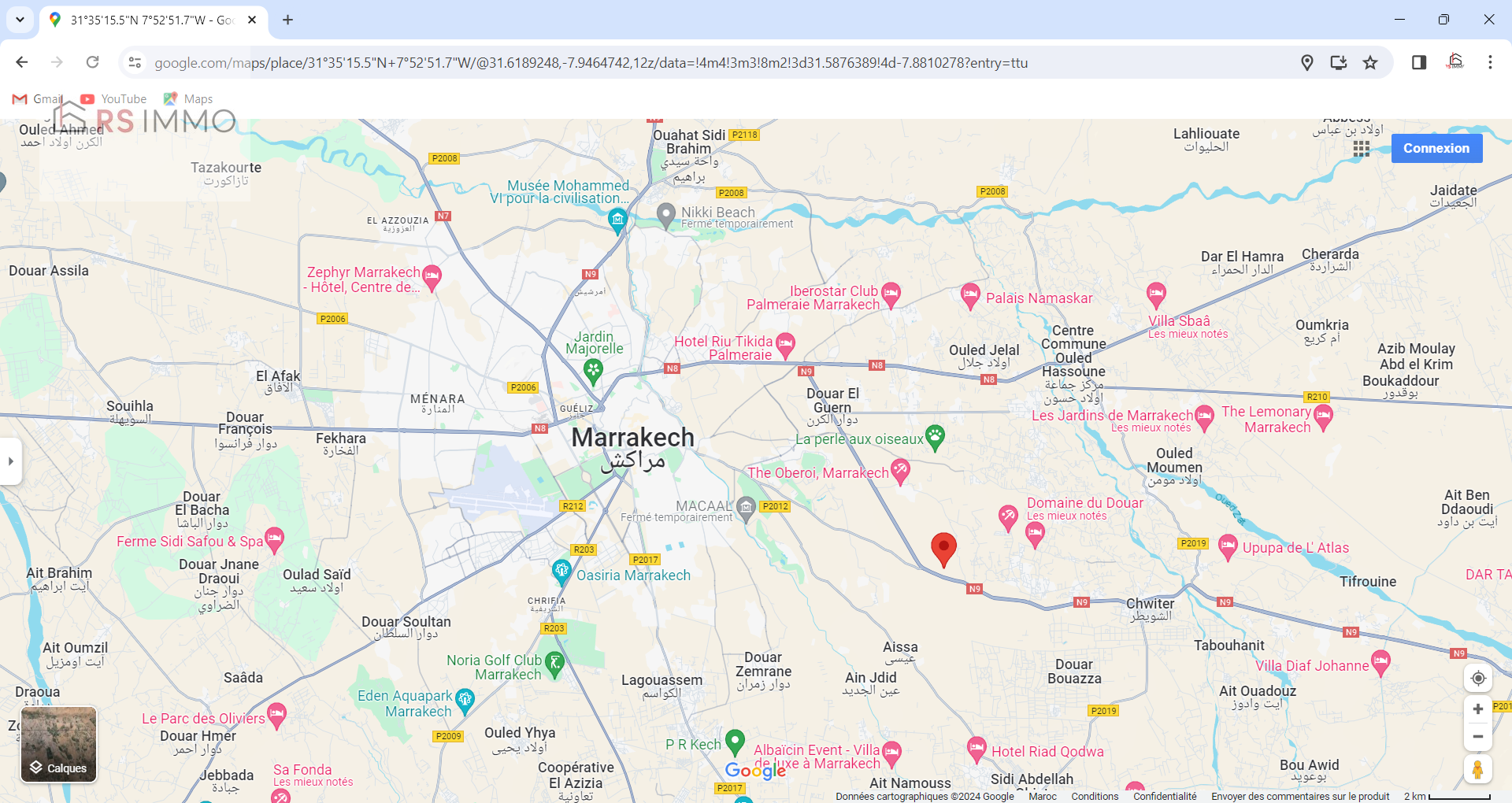1512x803 pixels.
Task: Click the Domaine du Douar restaurant marker
Action: point(1008,517)
